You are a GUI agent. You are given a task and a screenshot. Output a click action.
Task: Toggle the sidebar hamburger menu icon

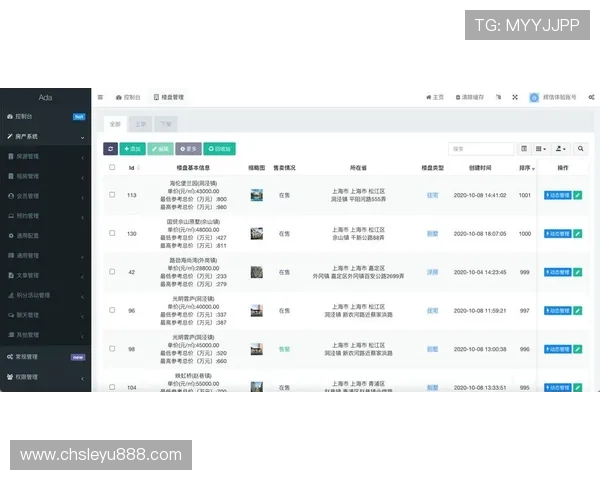[x=100, y=97]
